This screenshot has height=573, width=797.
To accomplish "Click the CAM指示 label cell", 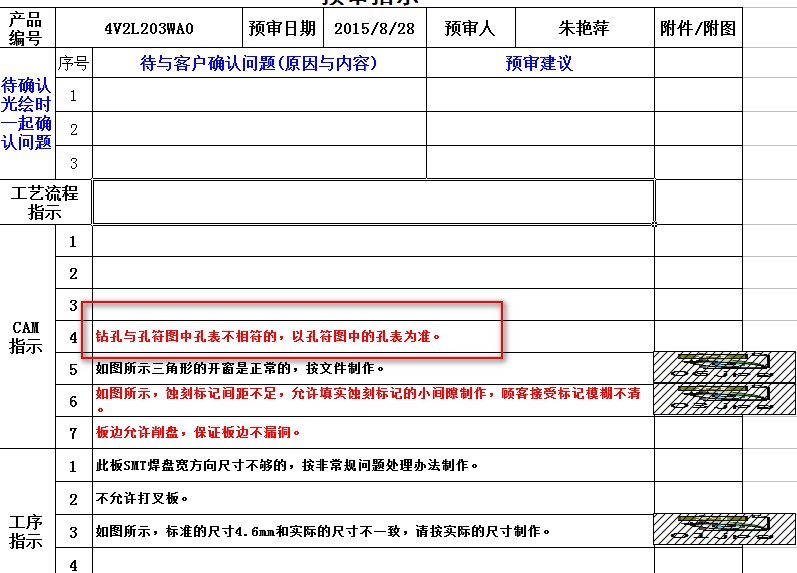I will pos(27,337).
